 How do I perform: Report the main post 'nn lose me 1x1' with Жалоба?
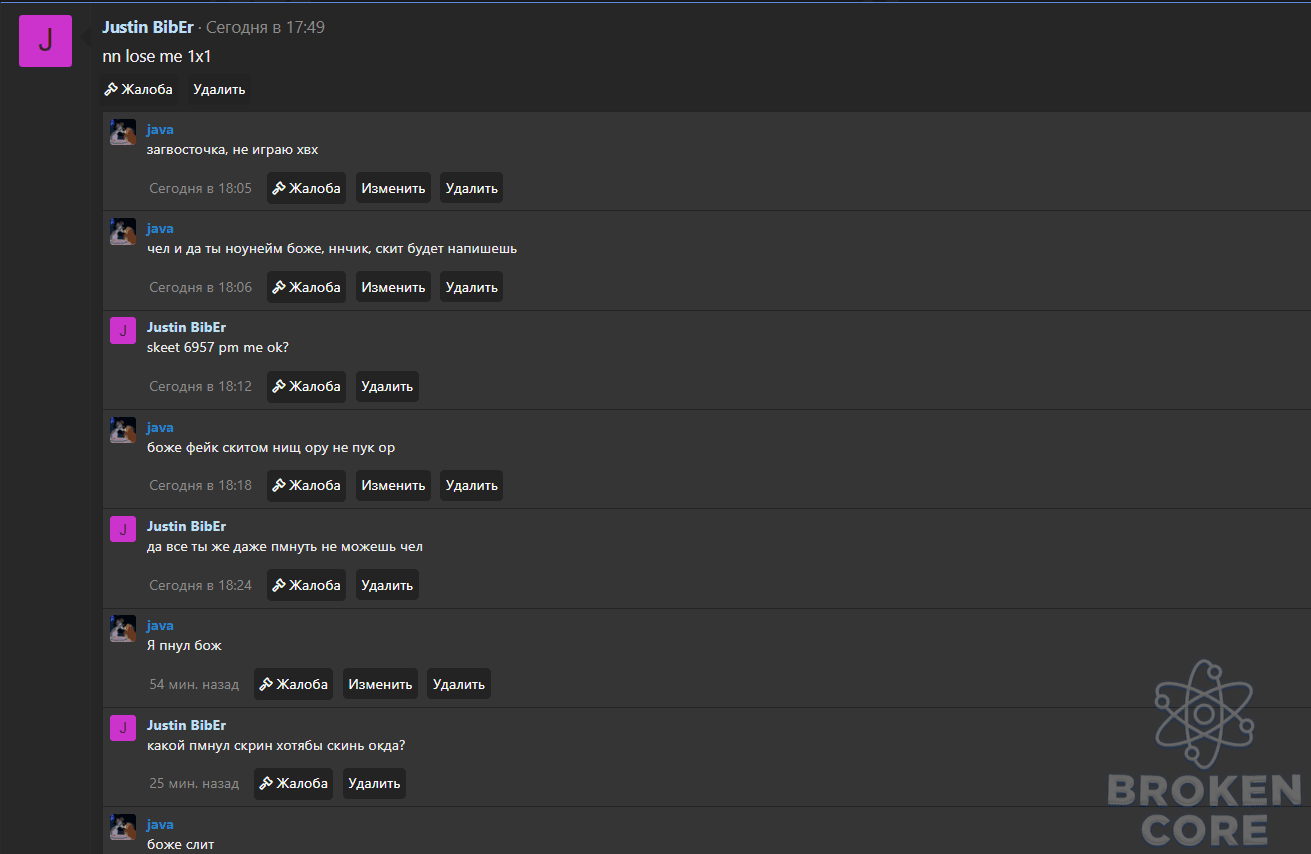[x=138, y=89]
